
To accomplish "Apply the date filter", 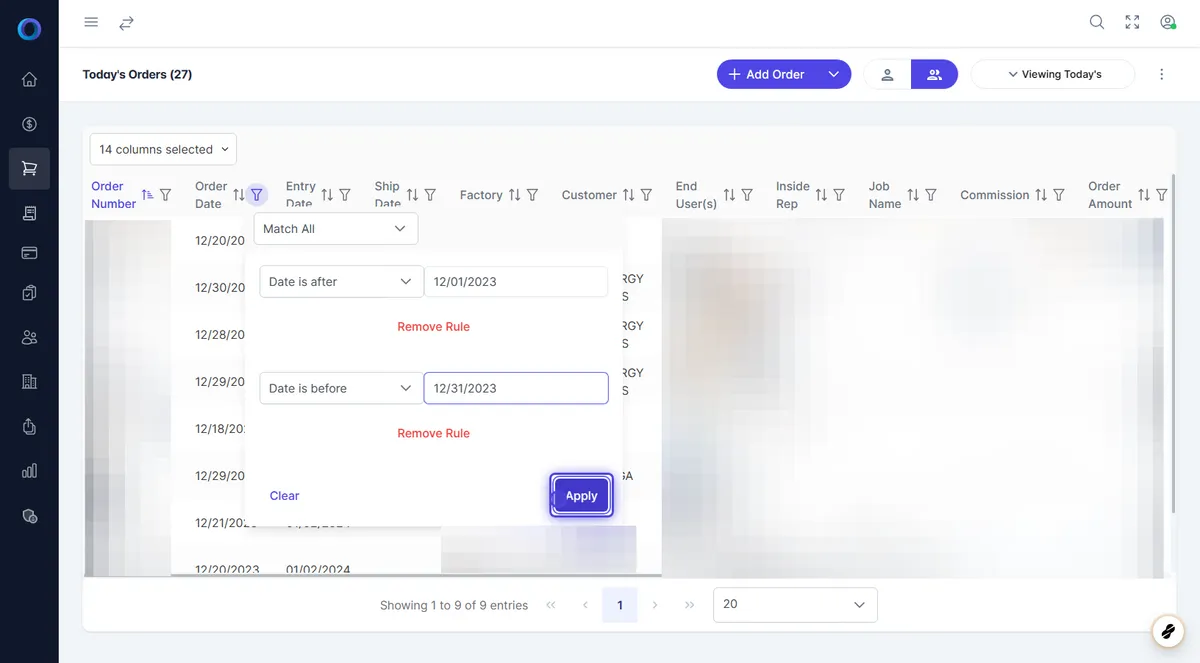I will point(581,496).
